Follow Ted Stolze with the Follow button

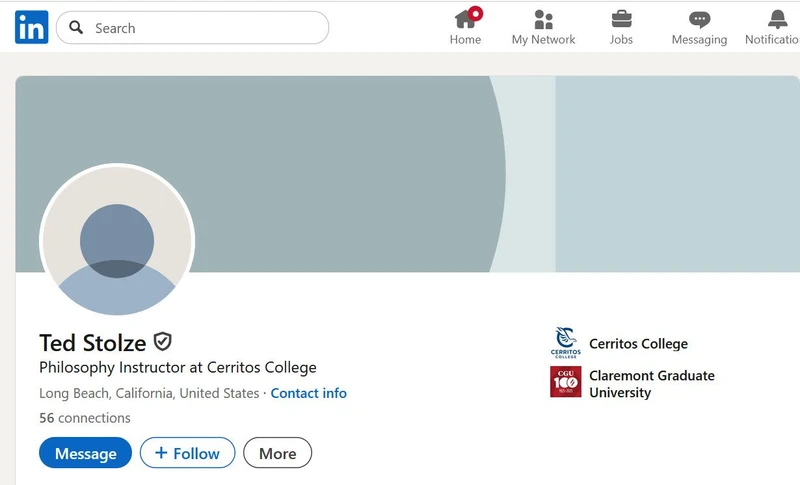[x=187, y=453]
